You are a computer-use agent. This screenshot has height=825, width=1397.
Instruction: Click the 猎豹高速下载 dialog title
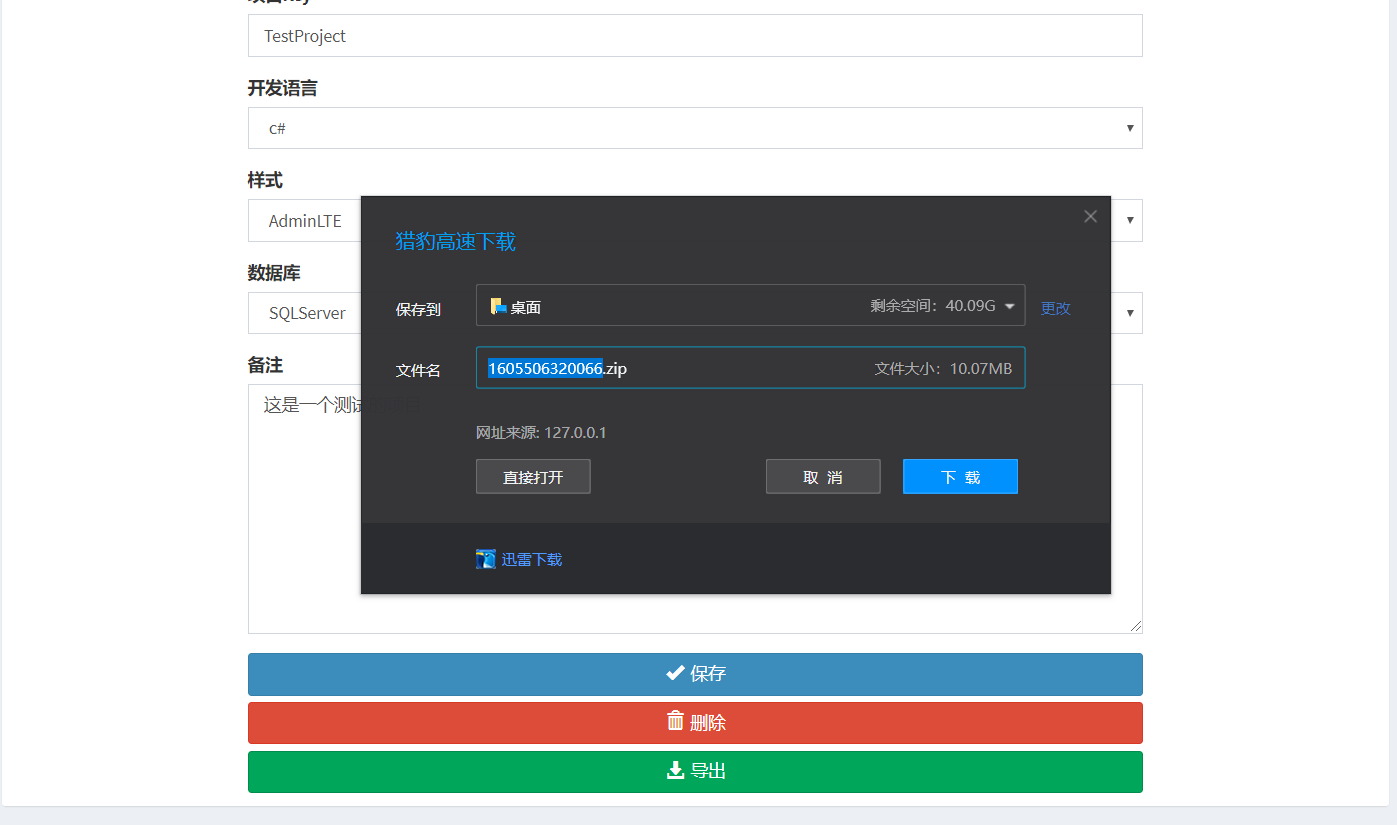pyautogui.click(x=455, y=241)
